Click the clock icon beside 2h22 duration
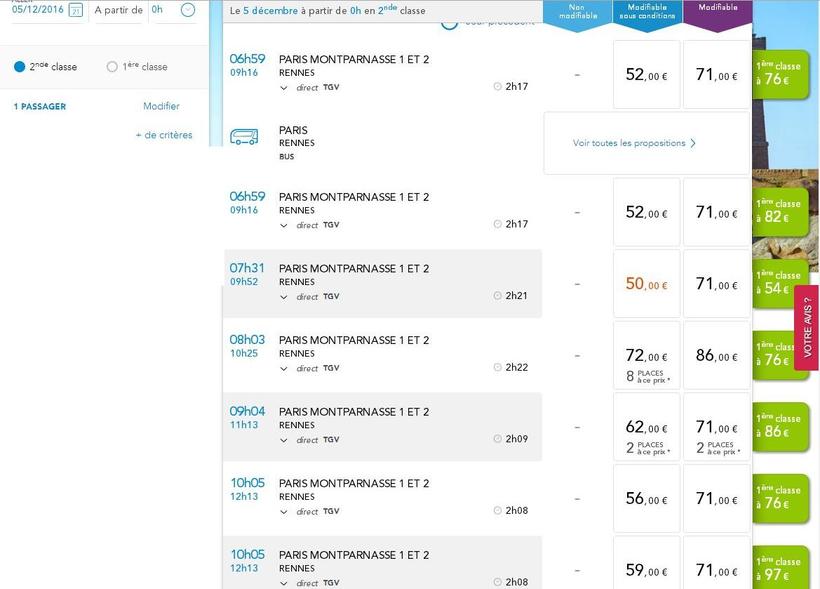The height and width of the screenshot is (589, 820). [498, 367]
